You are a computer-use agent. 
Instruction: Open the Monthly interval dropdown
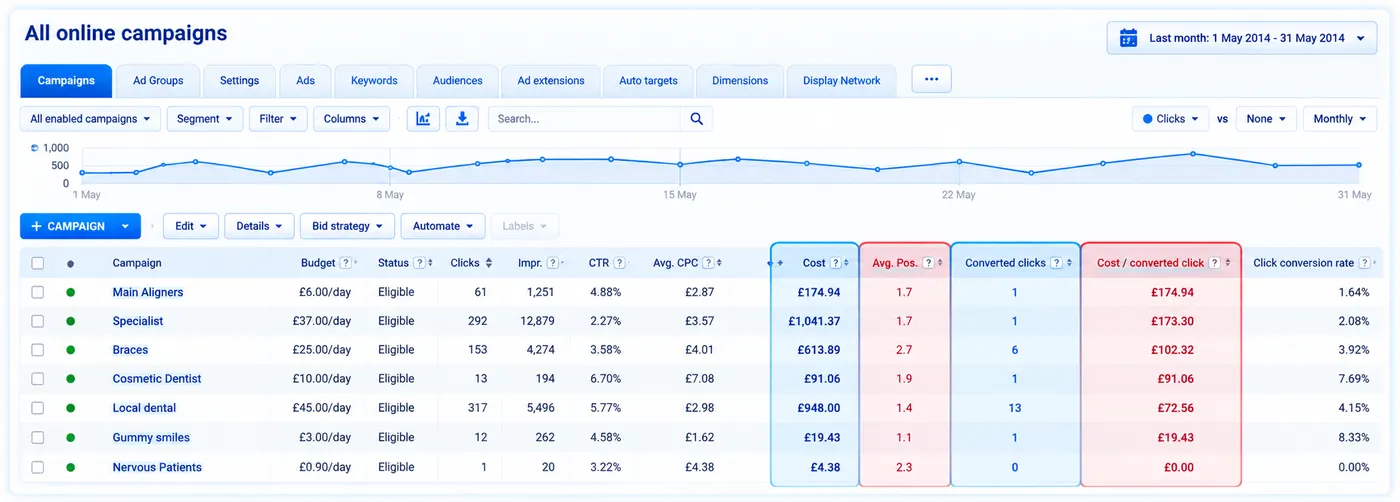click(1340, 119)
